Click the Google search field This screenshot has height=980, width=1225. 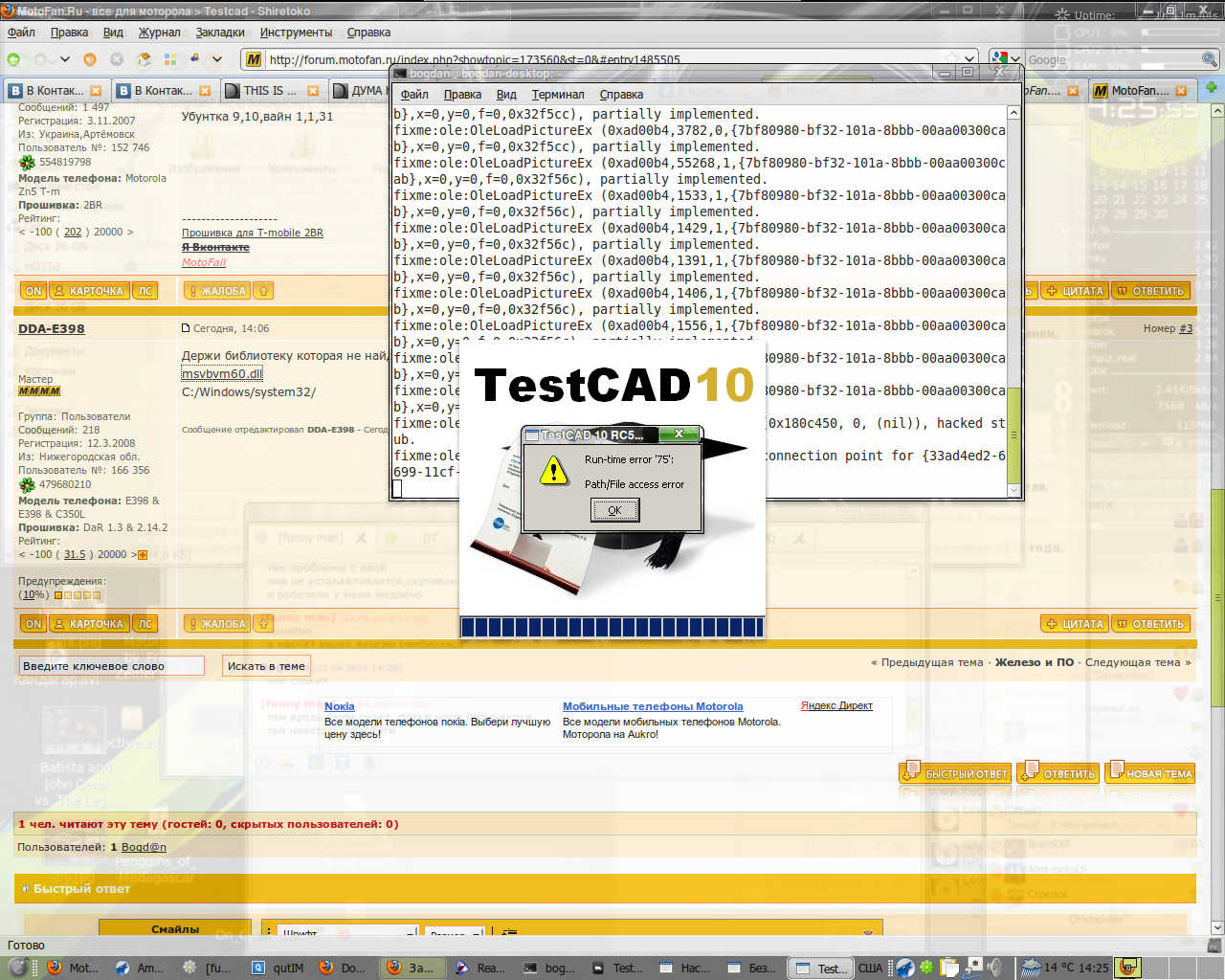1112,59
